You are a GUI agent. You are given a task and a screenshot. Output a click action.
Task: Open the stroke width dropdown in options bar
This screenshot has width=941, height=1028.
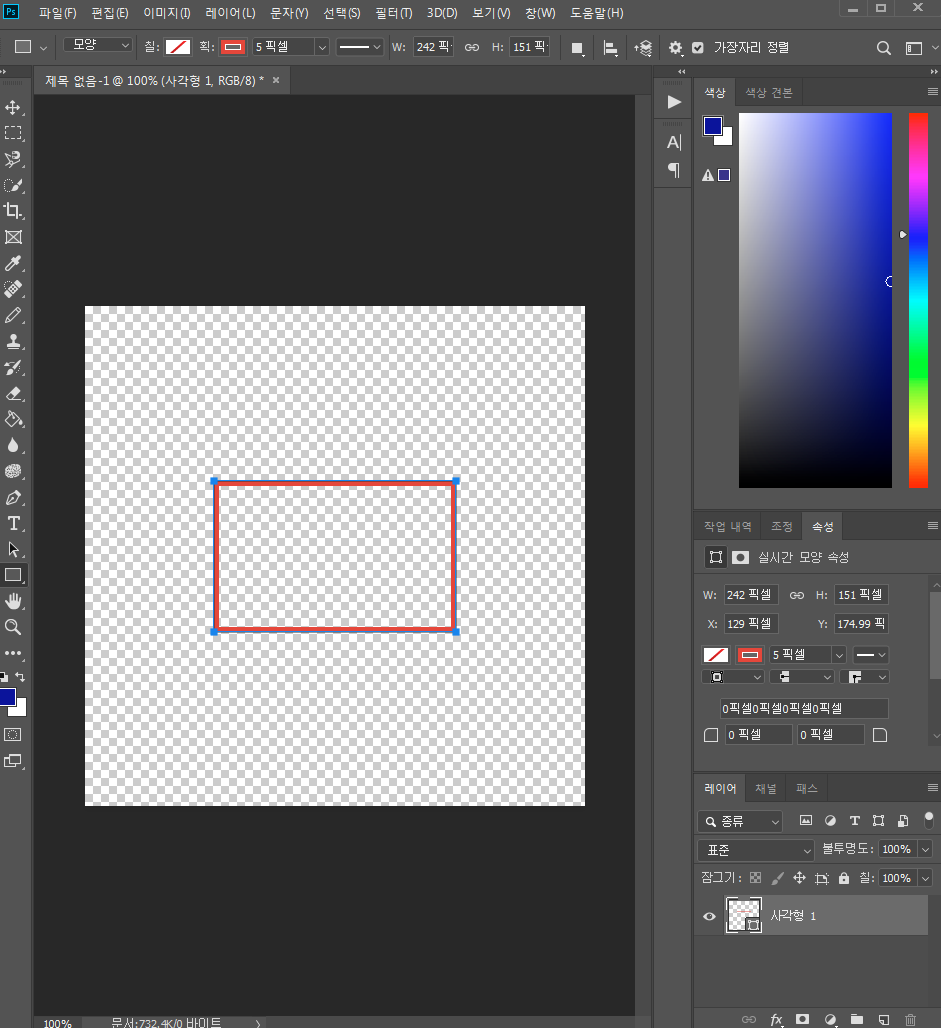[322, 47]
